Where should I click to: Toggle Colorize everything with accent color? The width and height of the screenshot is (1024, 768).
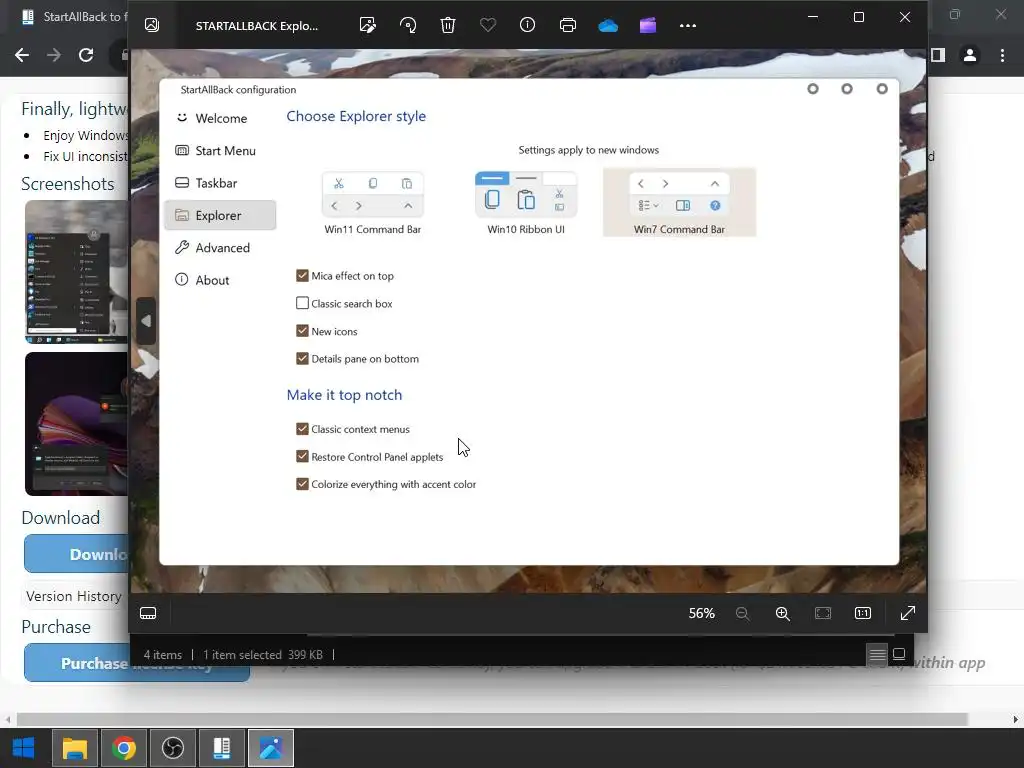[302, 484]
